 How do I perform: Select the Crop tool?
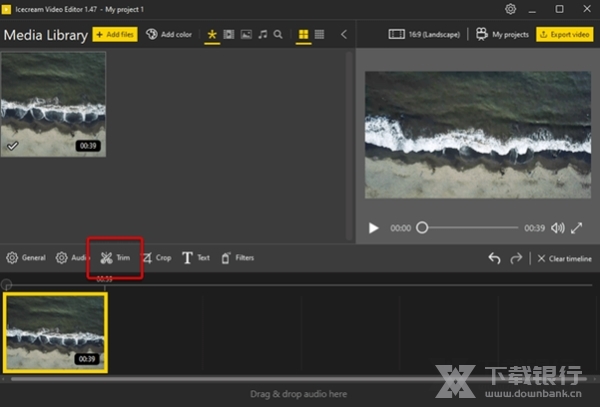tap(157, 258)
